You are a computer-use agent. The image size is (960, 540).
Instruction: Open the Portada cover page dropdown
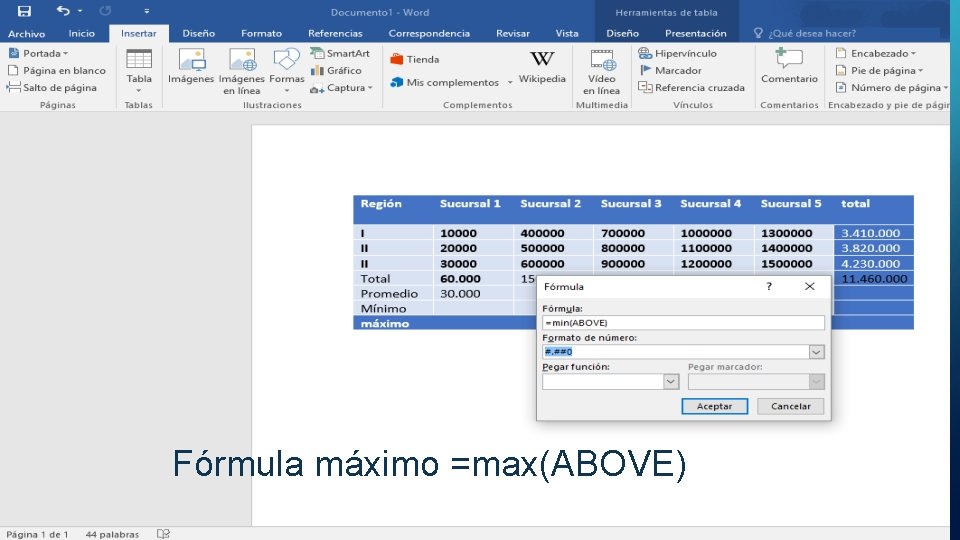point(39,53)
